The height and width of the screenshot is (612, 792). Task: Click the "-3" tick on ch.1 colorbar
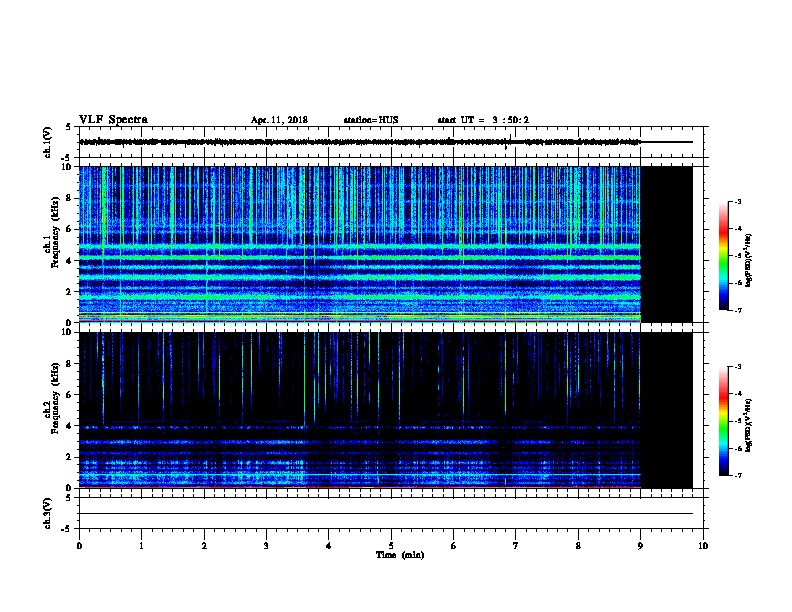(x=738, y=201)
